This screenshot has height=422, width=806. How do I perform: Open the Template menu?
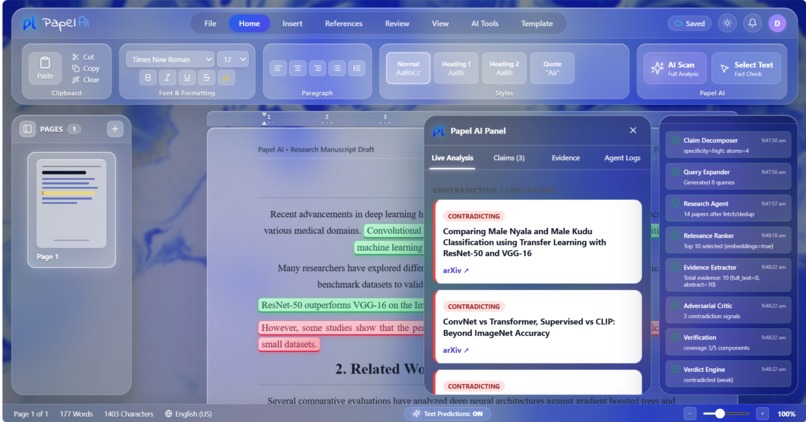537,24
